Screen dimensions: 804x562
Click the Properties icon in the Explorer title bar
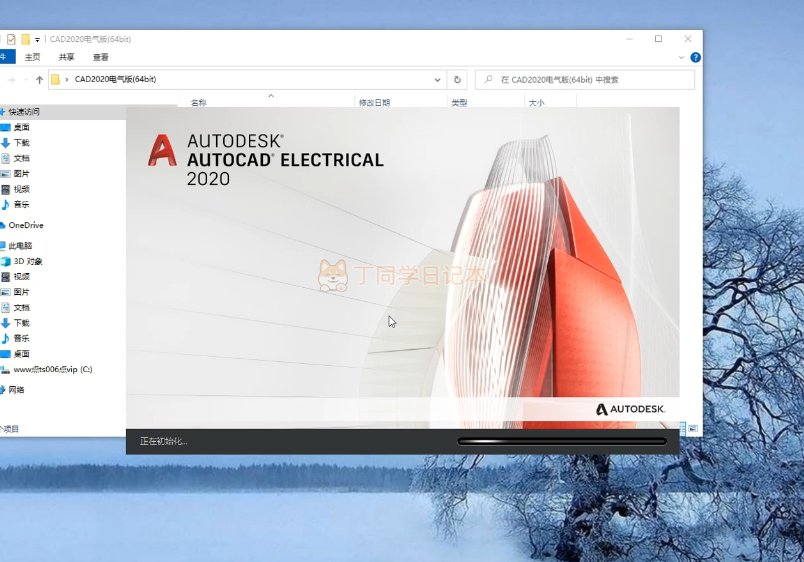(11, 39)
